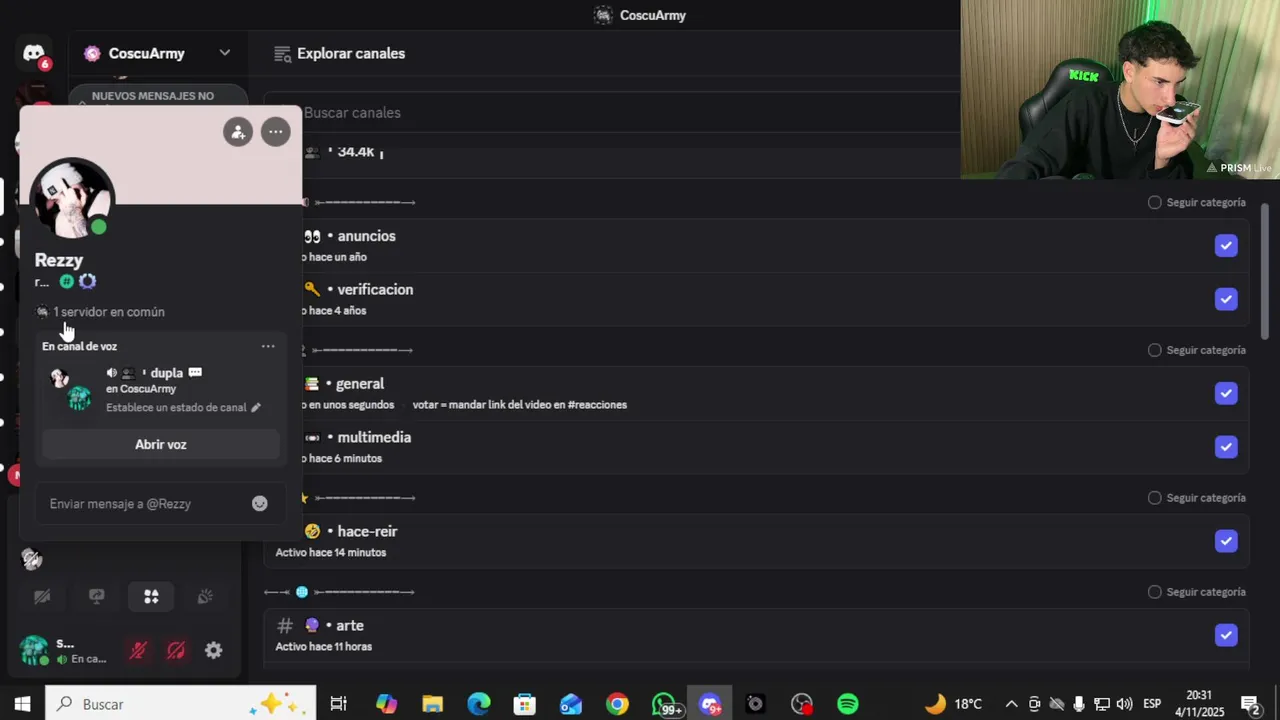The height and width of the screenshot is (720, 1280).
Task: Open Outlook from taskbar
Action: 571,704
